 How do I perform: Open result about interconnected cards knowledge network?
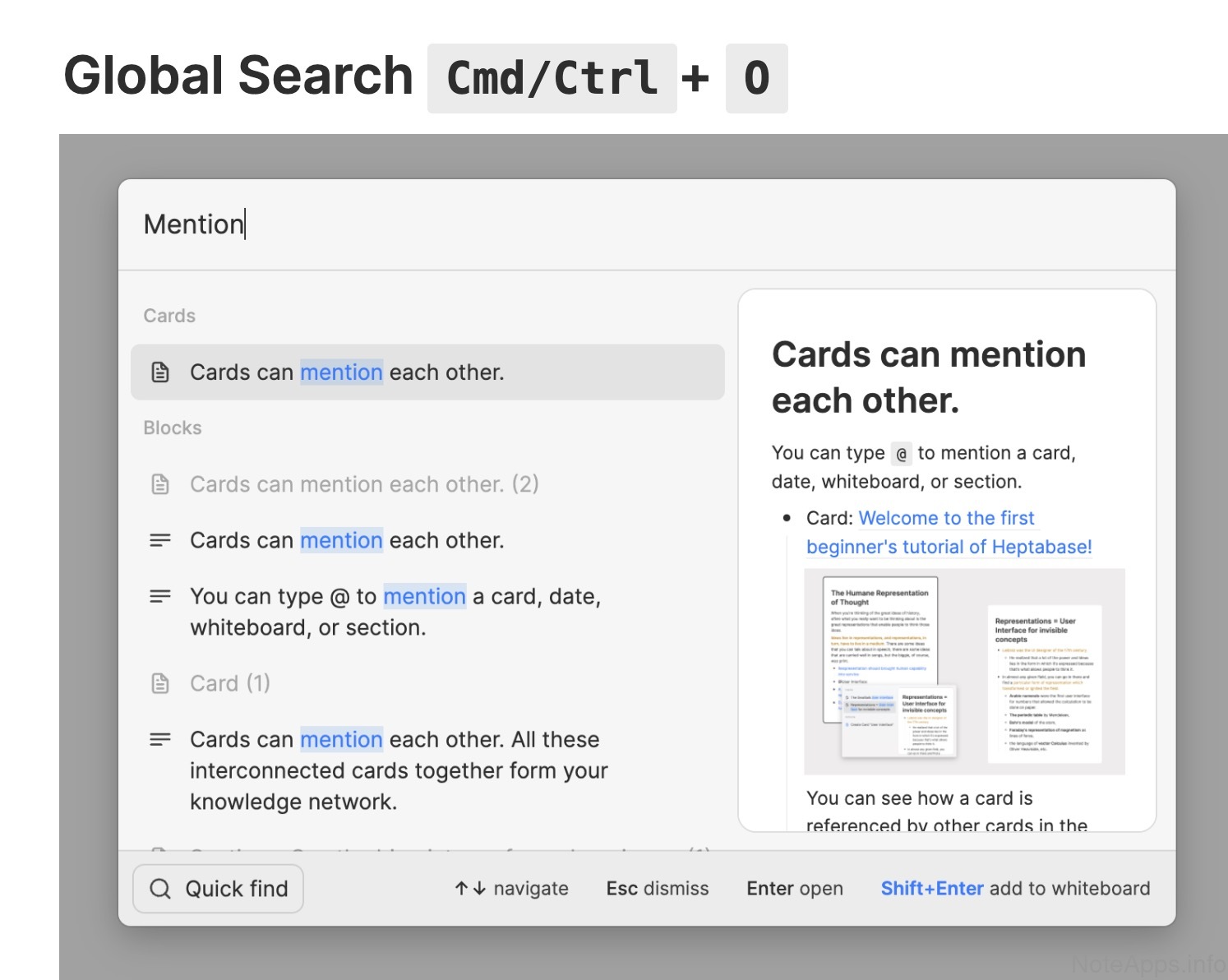[x=399, y=770]
